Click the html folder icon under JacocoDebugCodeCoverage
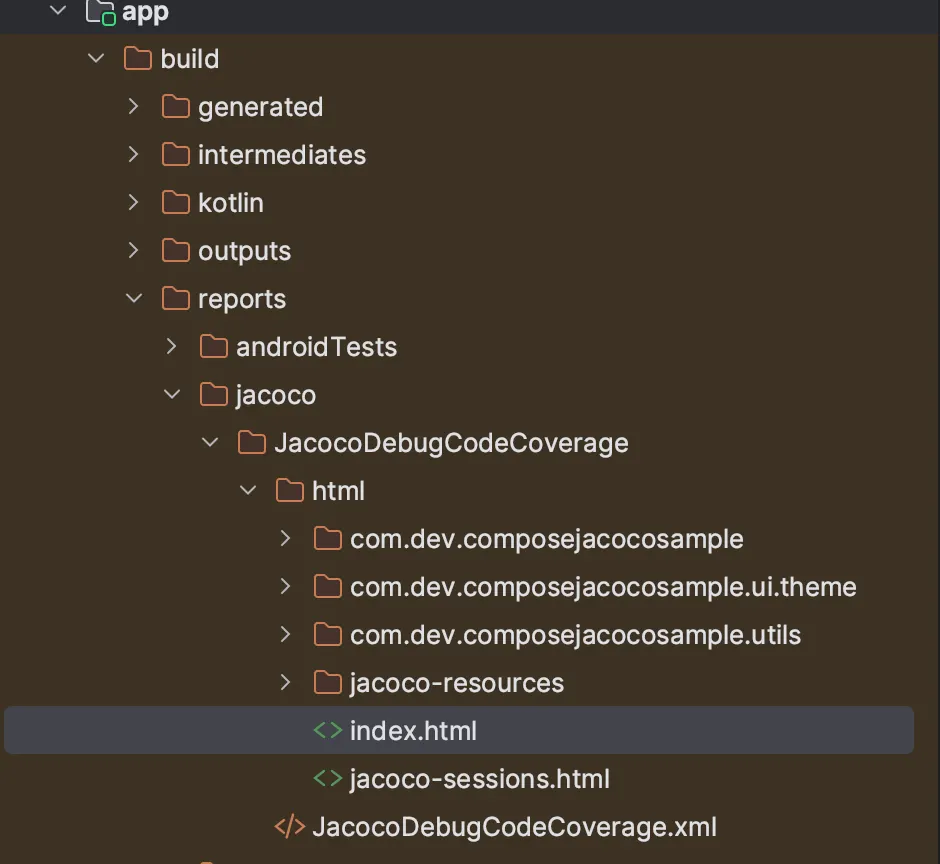 289,490
